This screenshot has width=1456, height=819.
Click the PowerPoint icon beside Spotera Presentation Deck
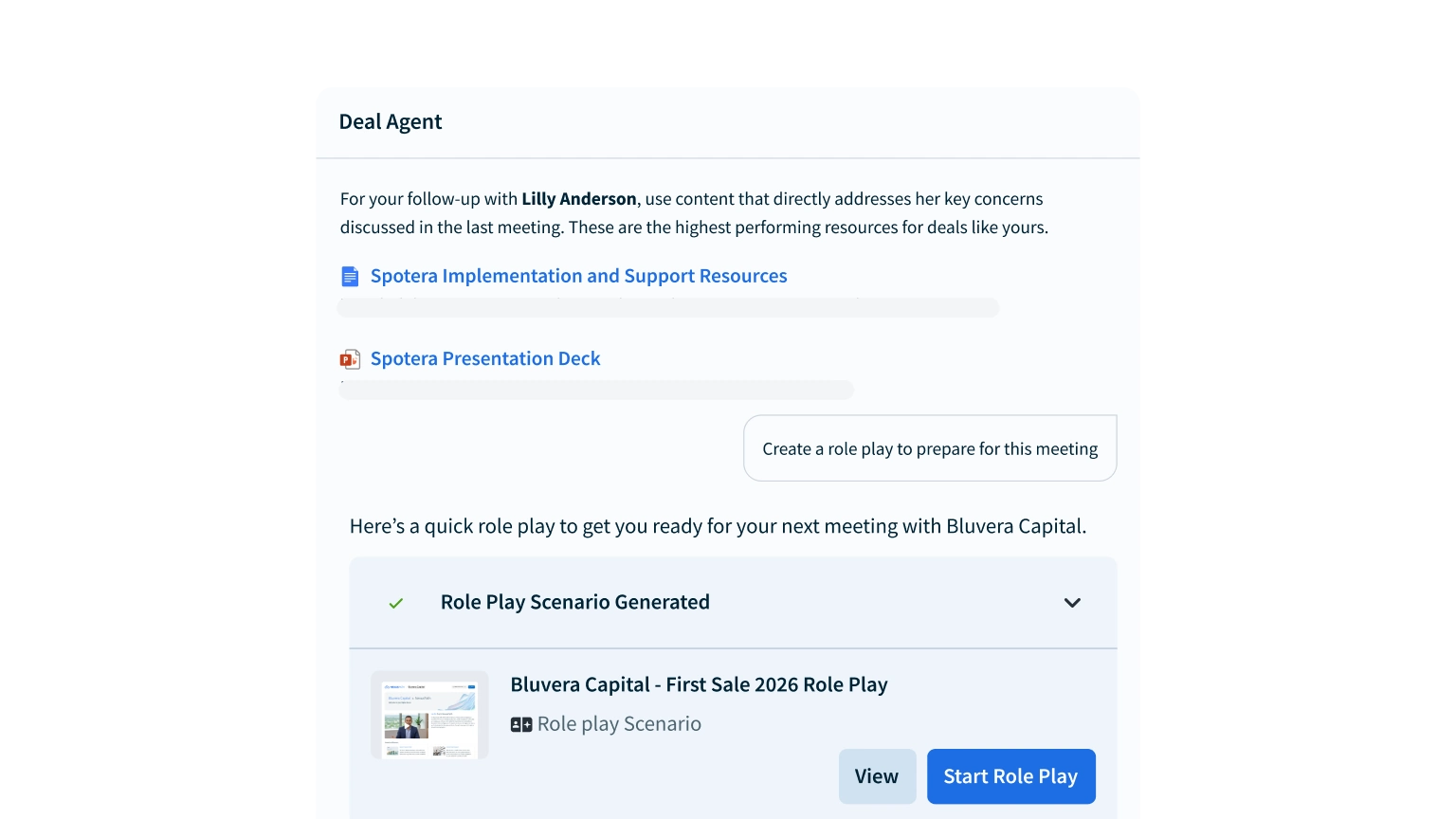coord(350,359)
